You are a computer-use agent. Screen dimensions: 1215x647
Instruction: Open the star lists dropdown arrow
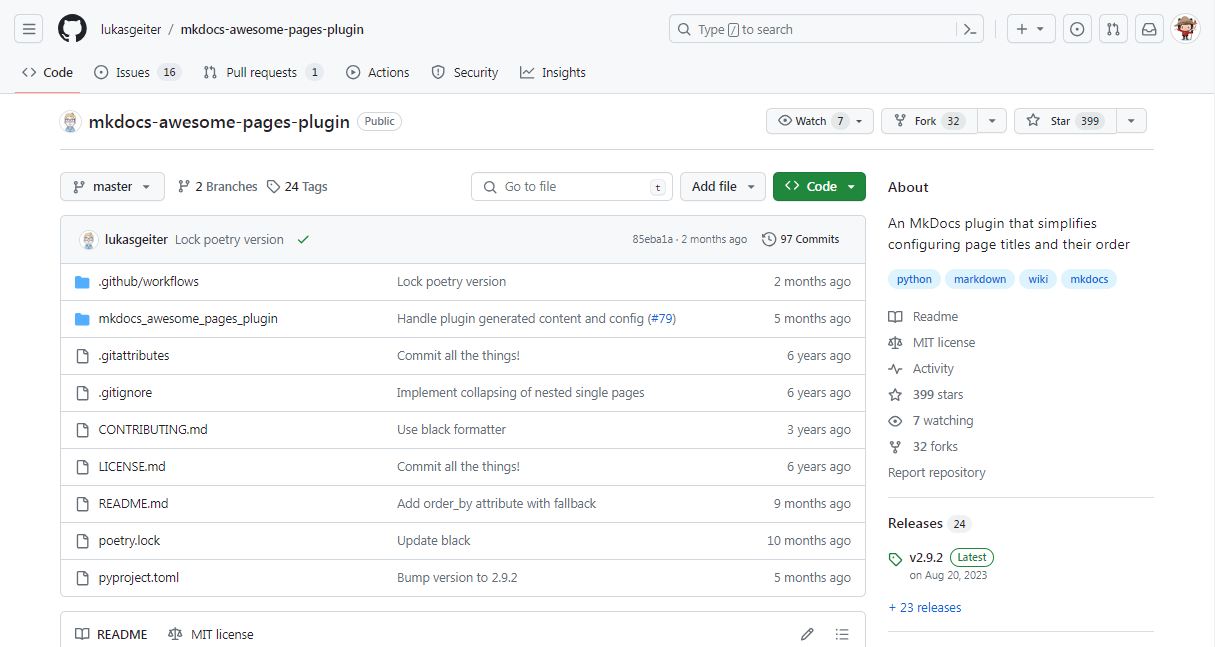coord(1131,121)
